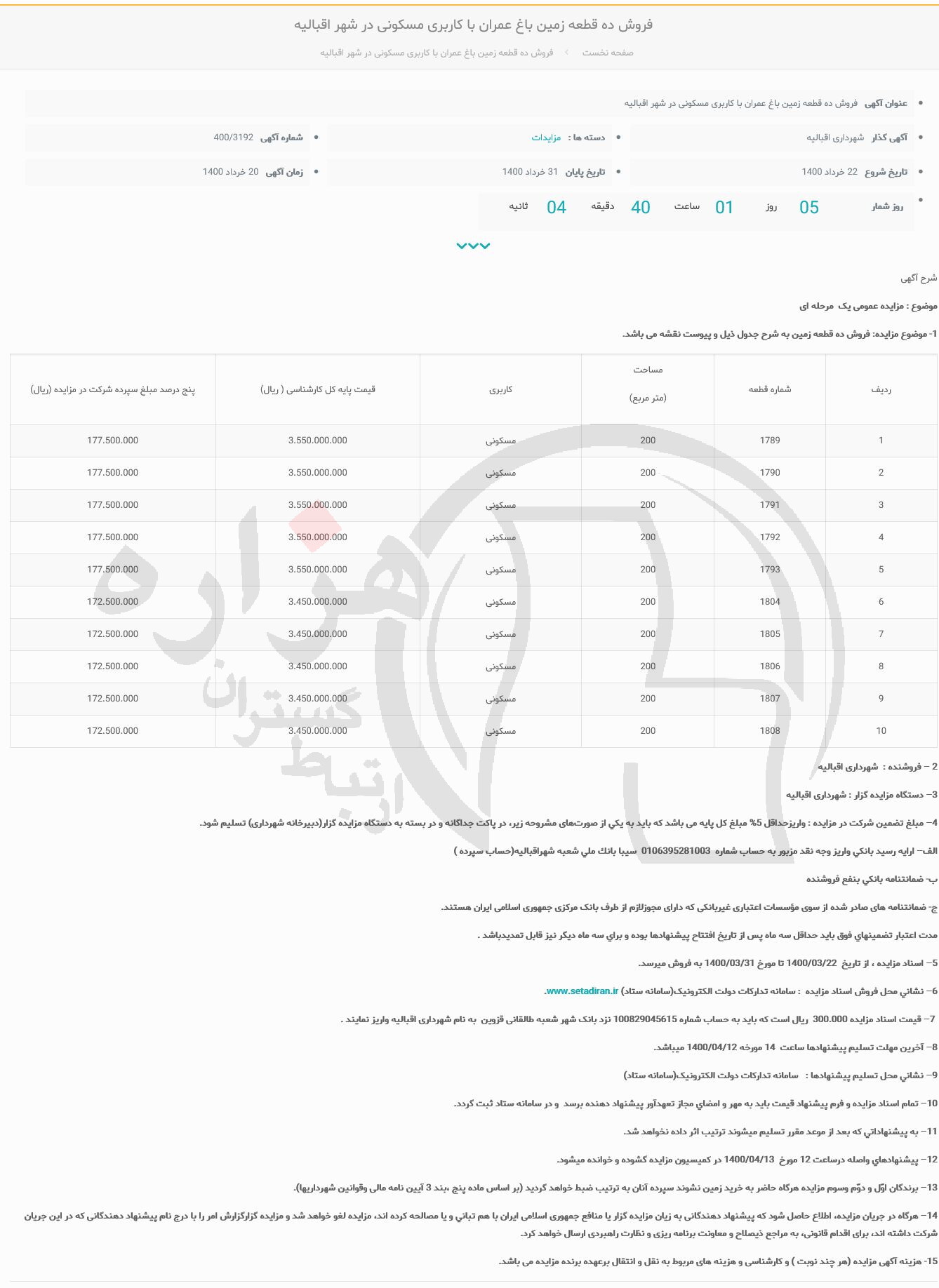Select the end date 31 خرداد 1400
939x1288 pixels.
(530, 172)
